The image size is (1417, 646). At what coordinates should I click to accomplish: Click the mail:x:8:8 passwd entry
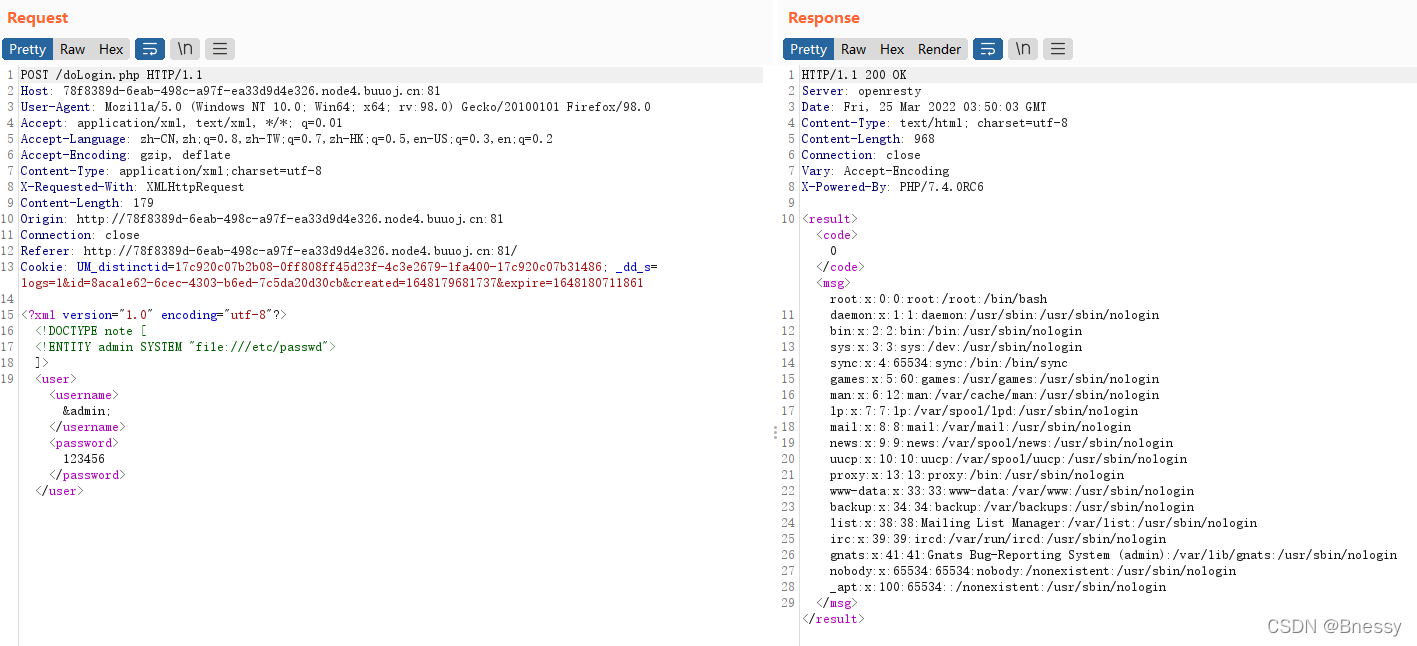tap(980, 427)
